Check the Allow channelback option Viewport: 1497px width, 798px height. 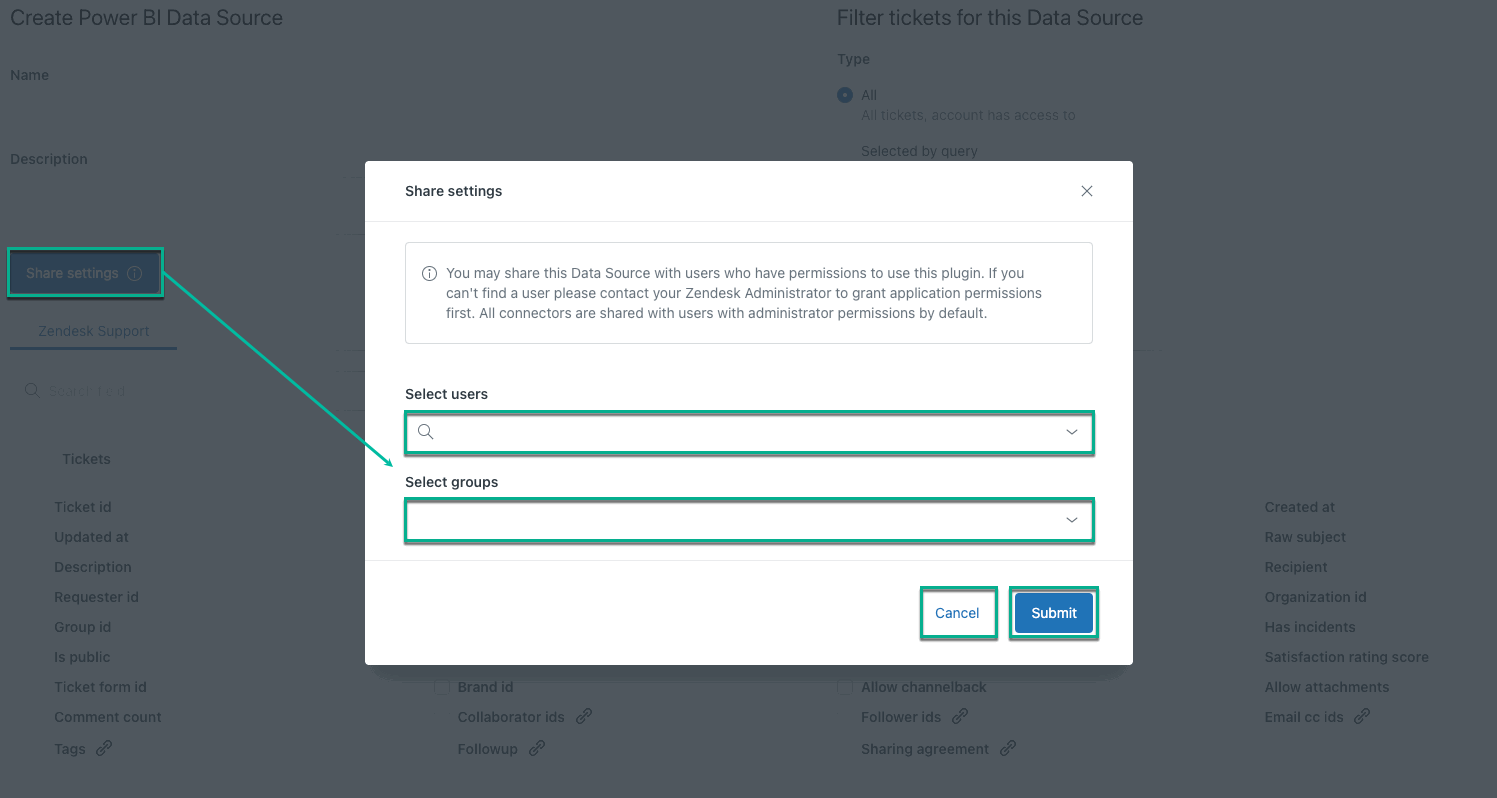click(845, 687)
